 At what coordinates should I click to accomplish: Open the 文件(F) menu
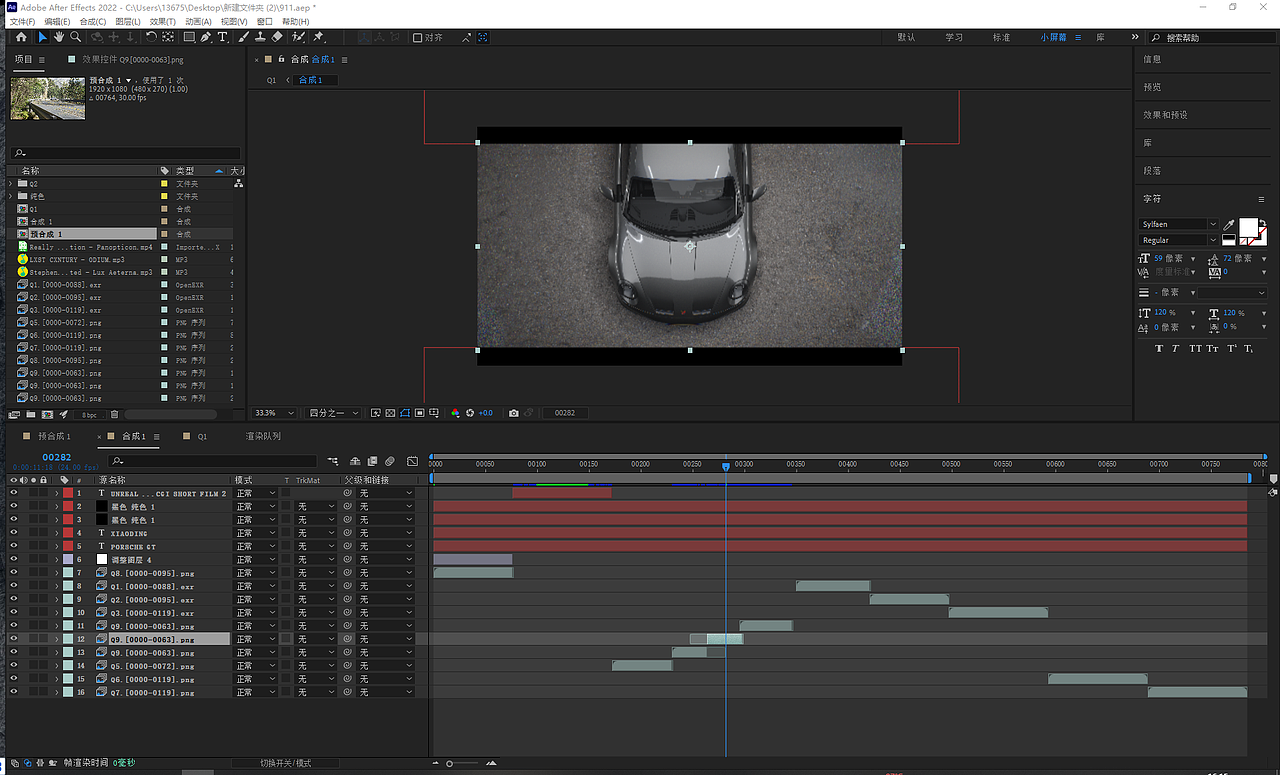pos(22,21)
